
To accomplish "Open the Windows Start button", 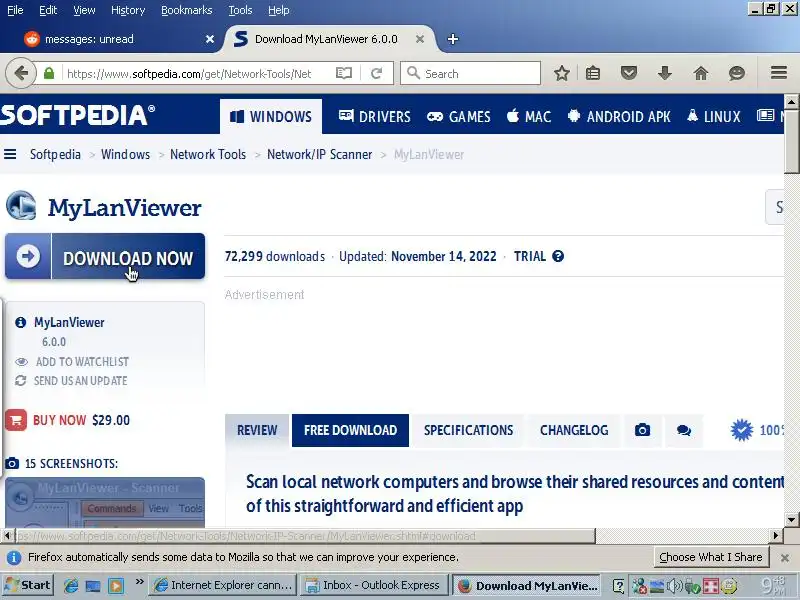I will tap(28, 585).
